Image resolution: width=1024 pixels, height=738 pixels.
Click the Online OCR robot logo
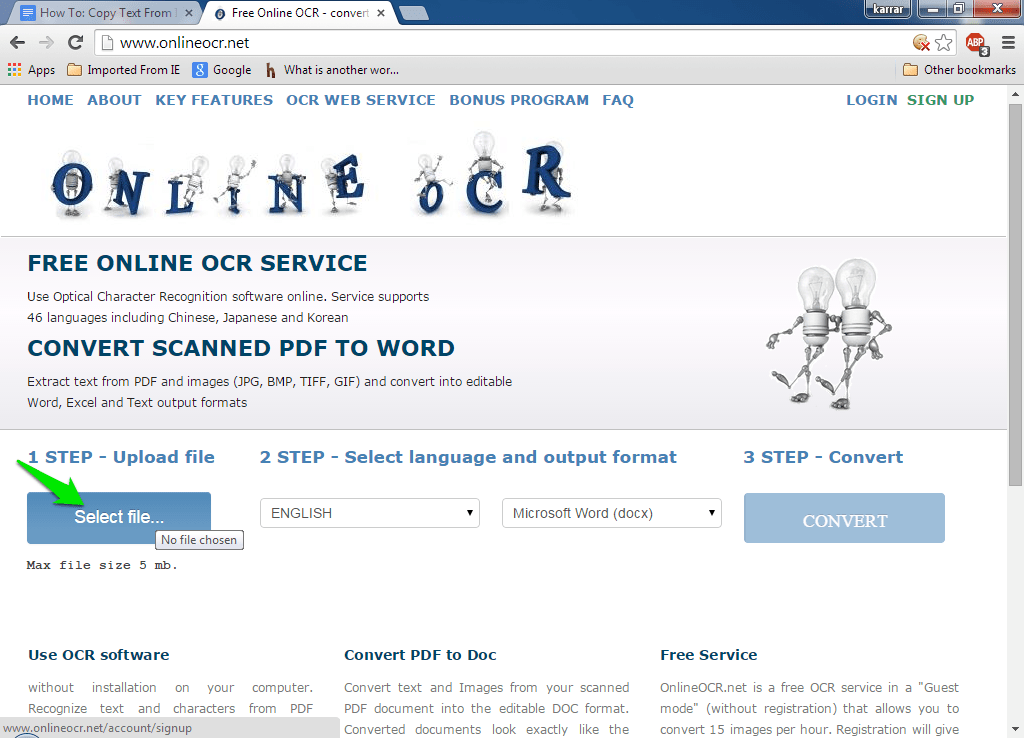pos(311,177)
